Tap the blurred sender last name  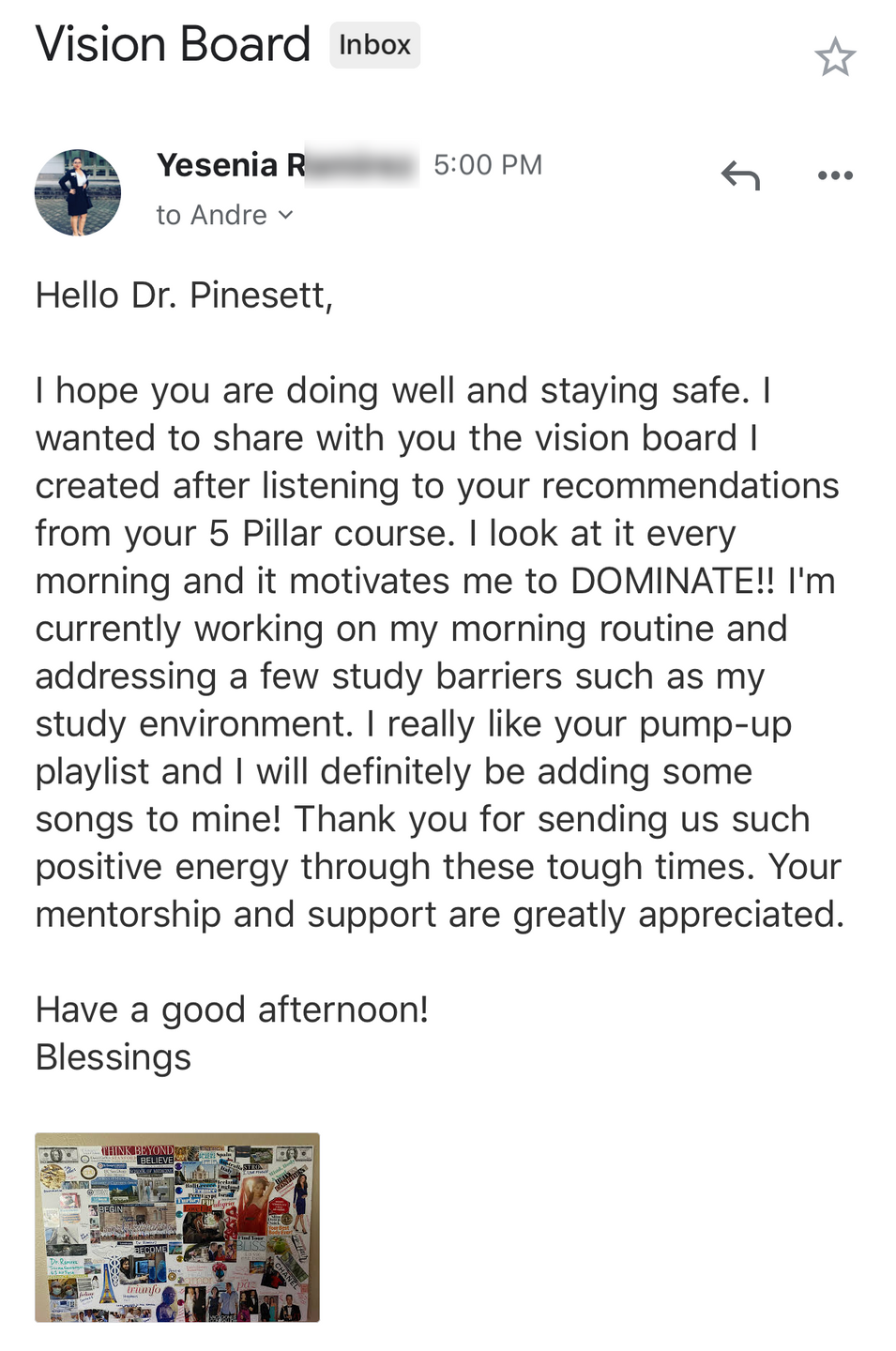[362, 166]
